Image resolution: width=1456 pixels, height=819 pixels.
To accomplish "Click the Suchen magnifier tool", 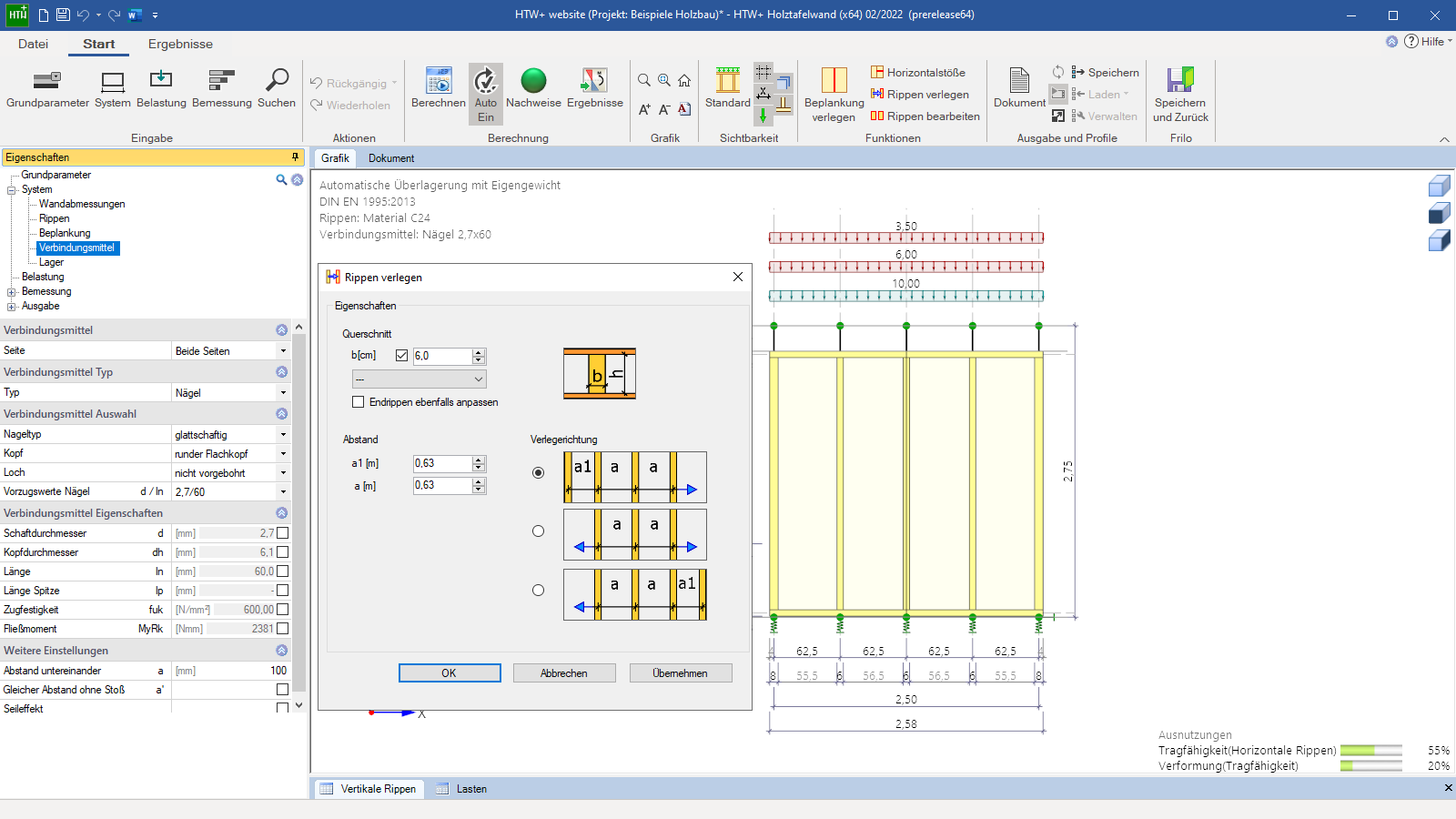I will (277, 88).
